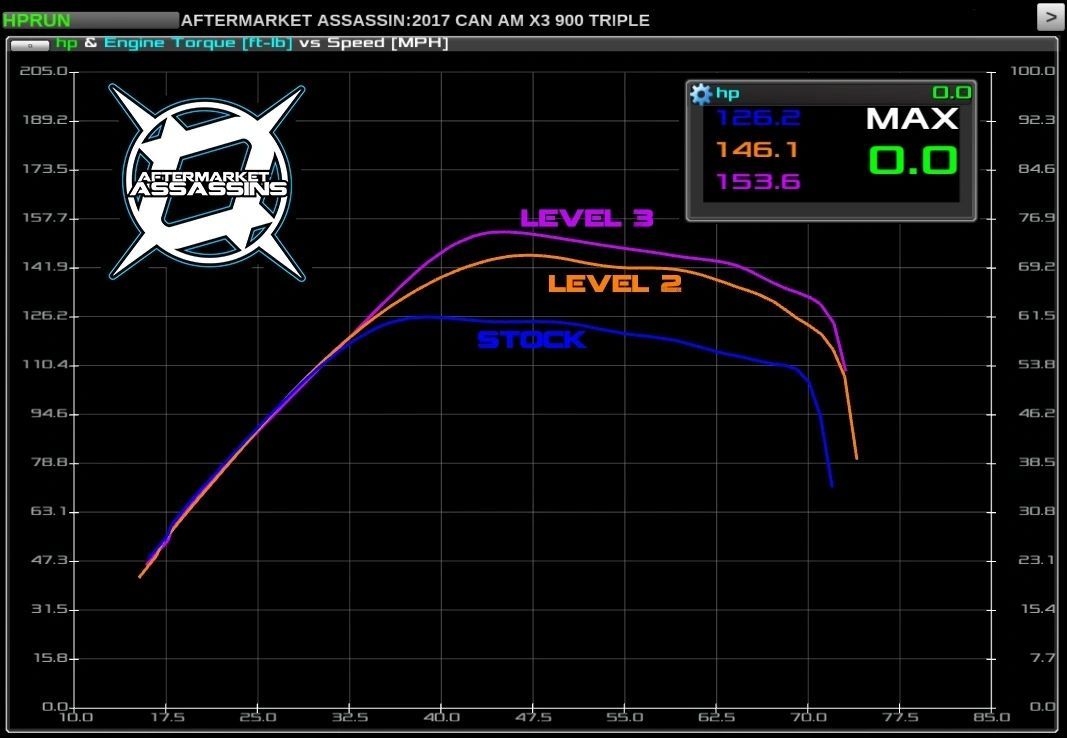This screenshot has width=1067, height=738.
Task: Click the 47.5 speed axis tick label
Action: point(533,717)
